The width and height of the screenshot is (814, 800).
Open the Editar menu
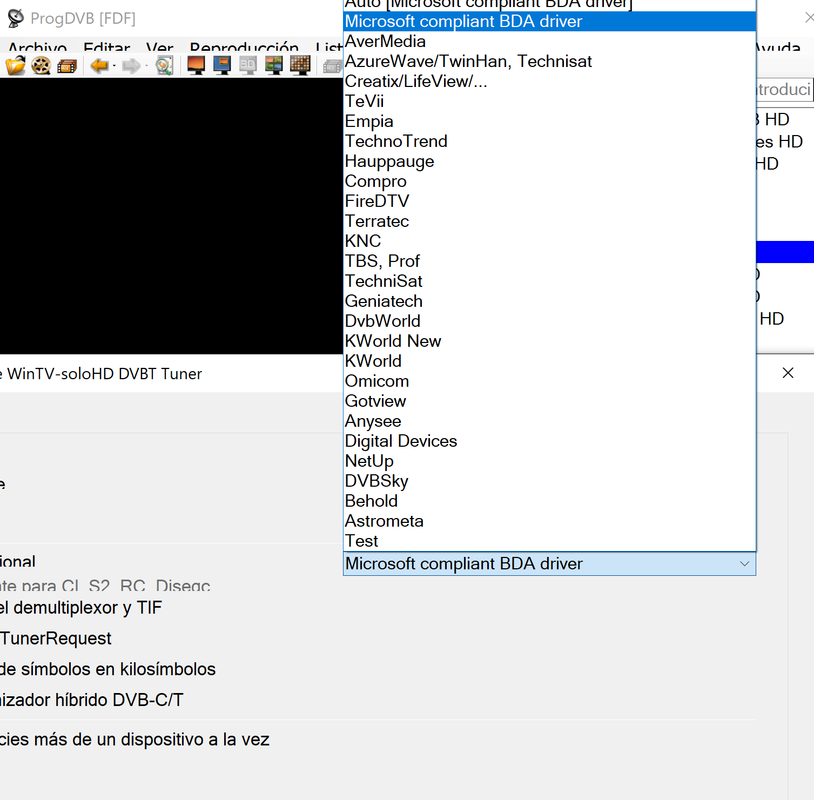point(106,48)
